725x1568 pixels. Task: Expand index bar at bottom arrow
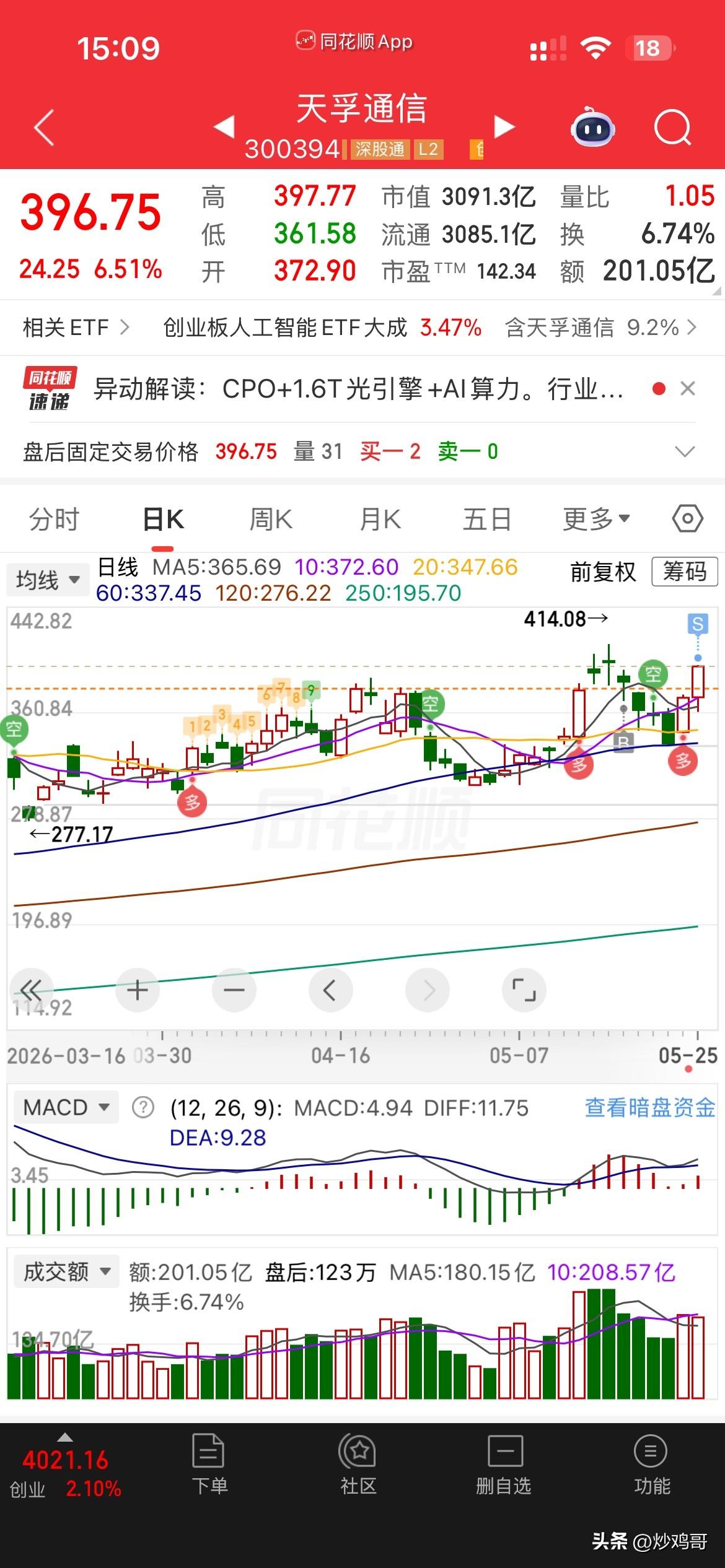[x=65, y=1437]
